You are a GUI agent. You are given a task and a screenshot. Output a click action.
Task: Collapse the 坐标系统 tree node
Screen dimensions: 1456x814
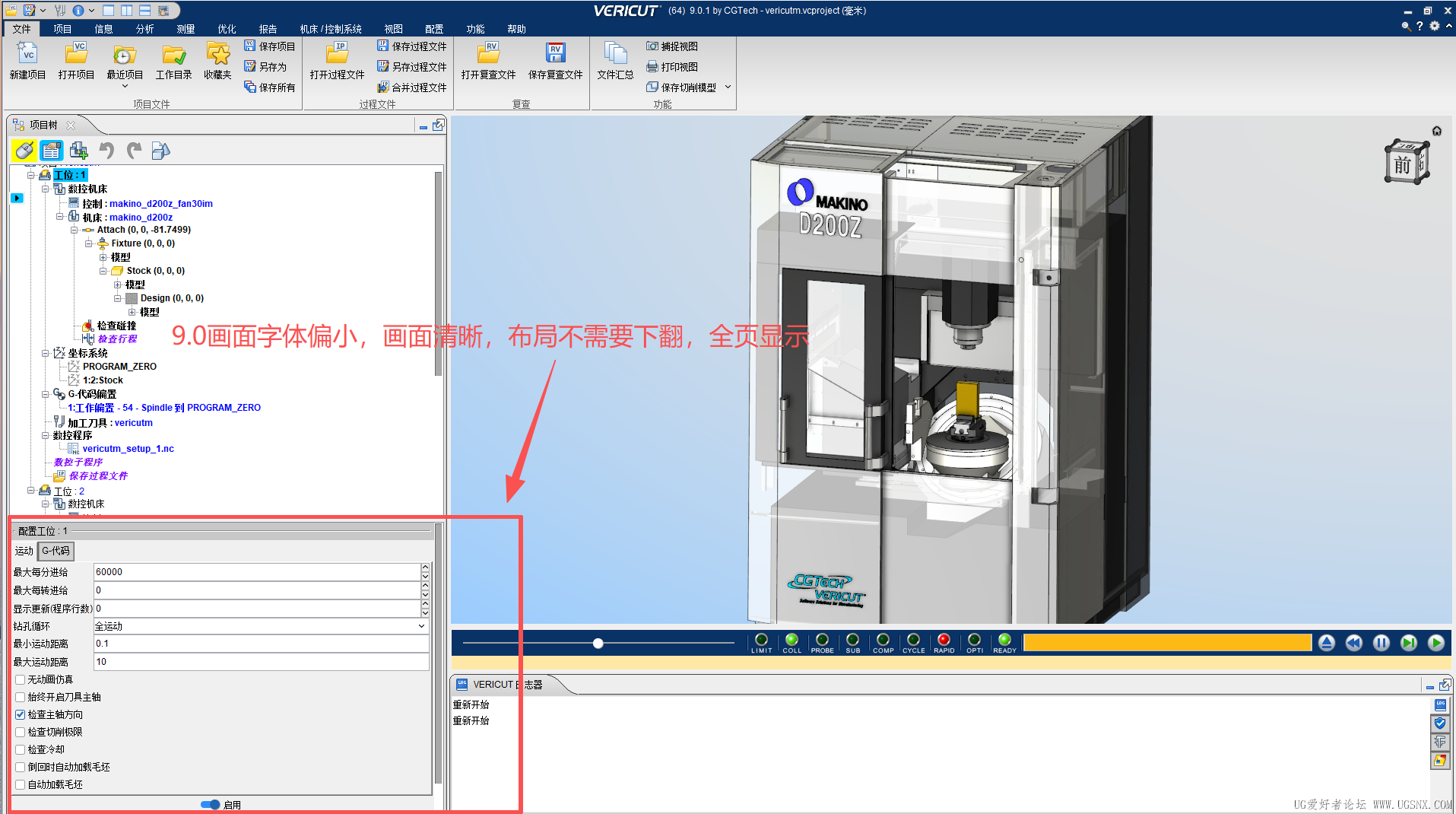point(46,353)
